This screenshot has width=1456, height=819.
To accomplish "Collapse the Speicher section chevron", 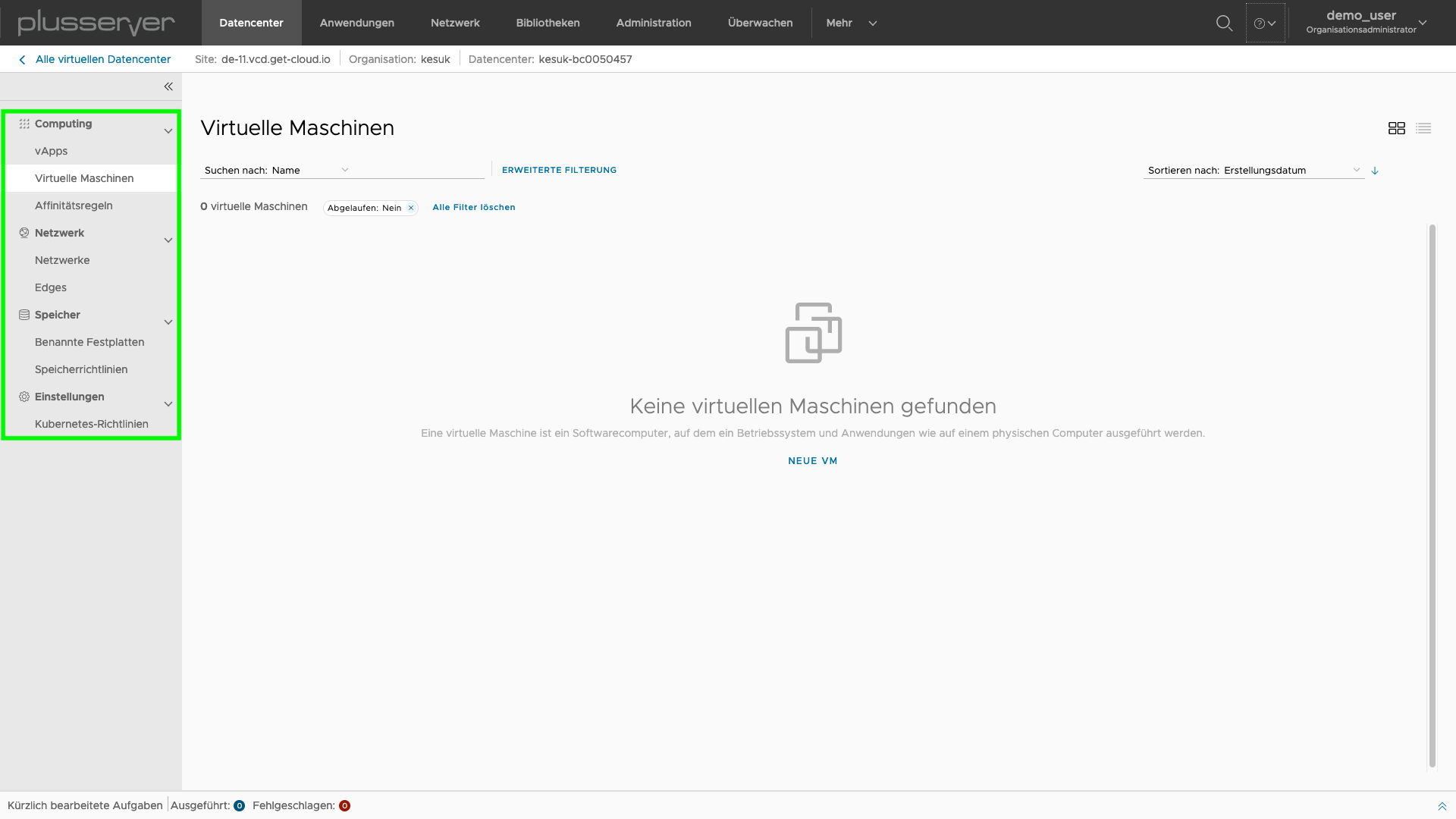I will tap(168, 322).
